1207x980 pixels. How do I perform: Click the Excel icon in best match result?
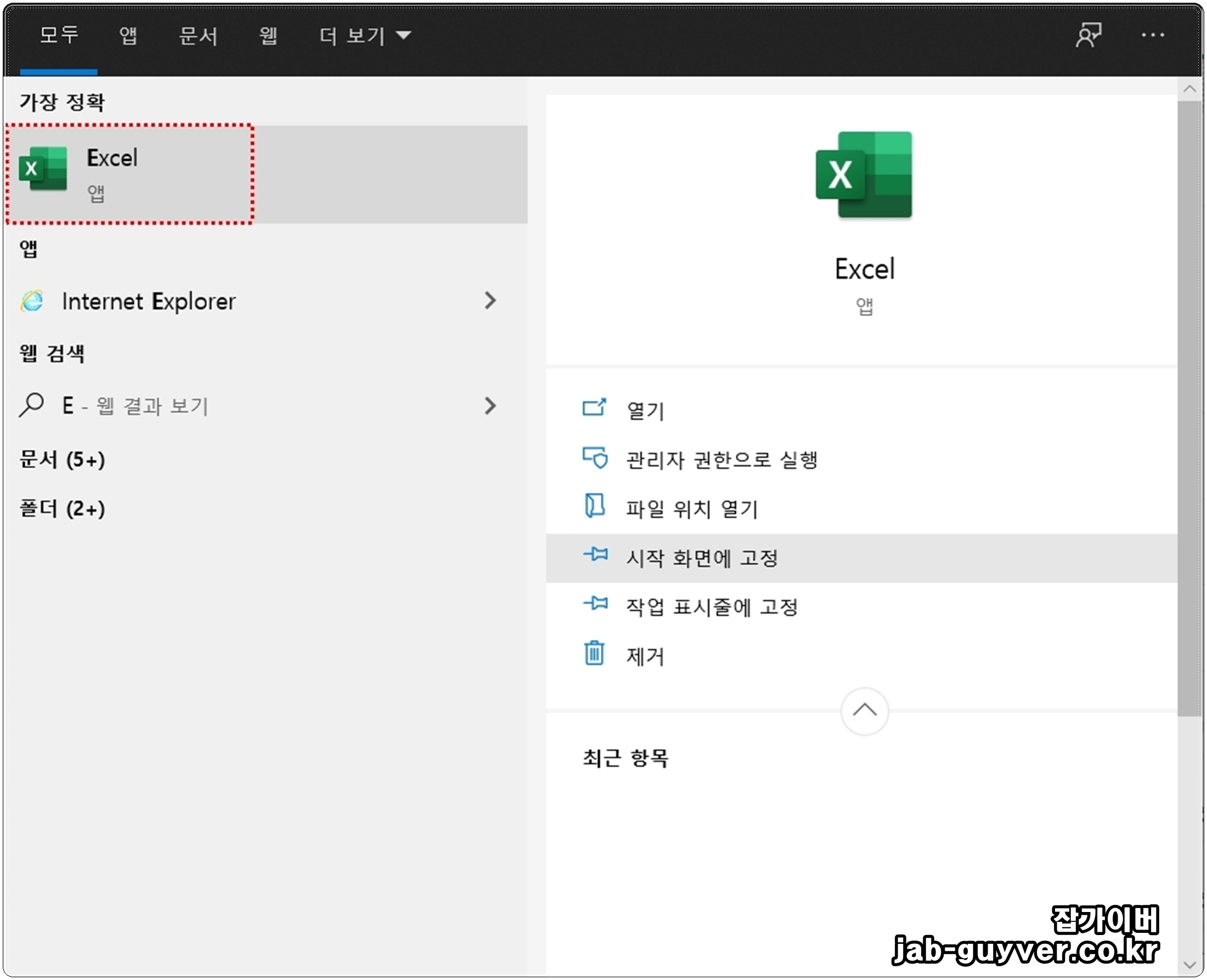[x=43, y=168]
